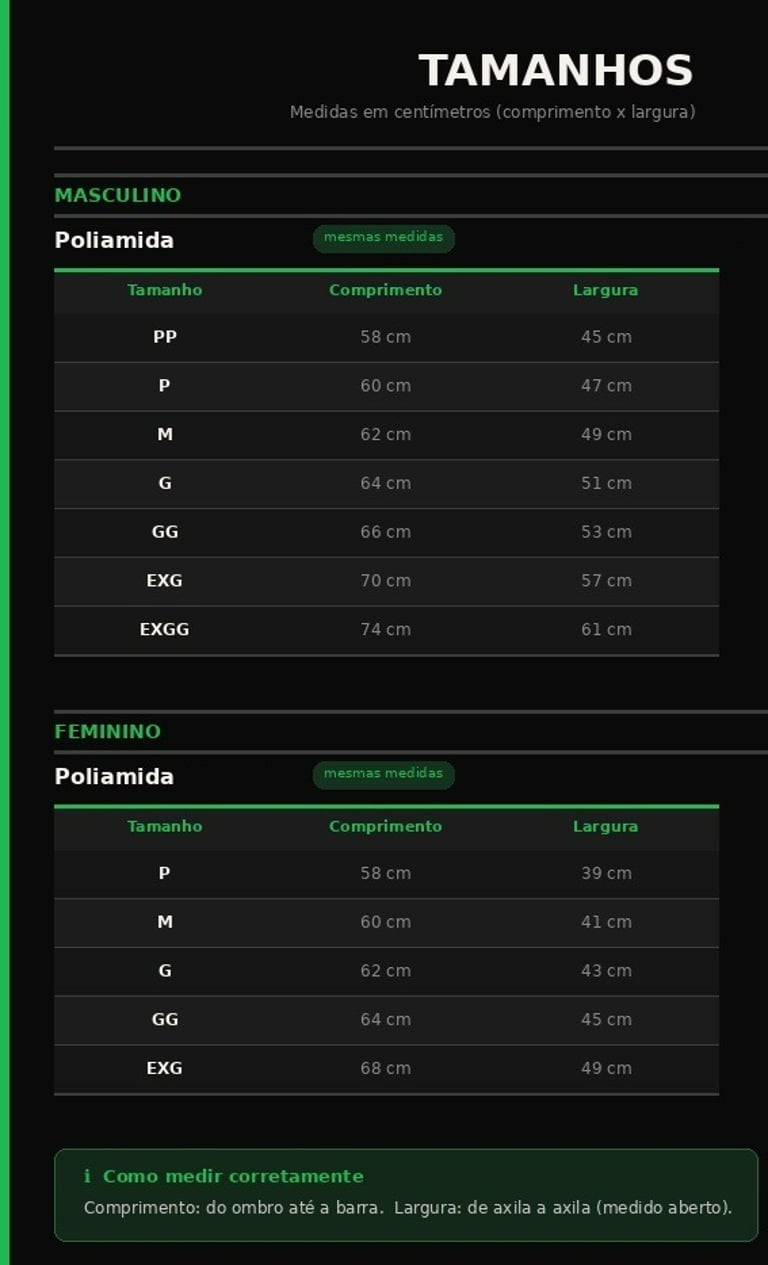Select the MASCULINO section heading
The width and height of the screenshot is (768, 1265).
(117, 195)
